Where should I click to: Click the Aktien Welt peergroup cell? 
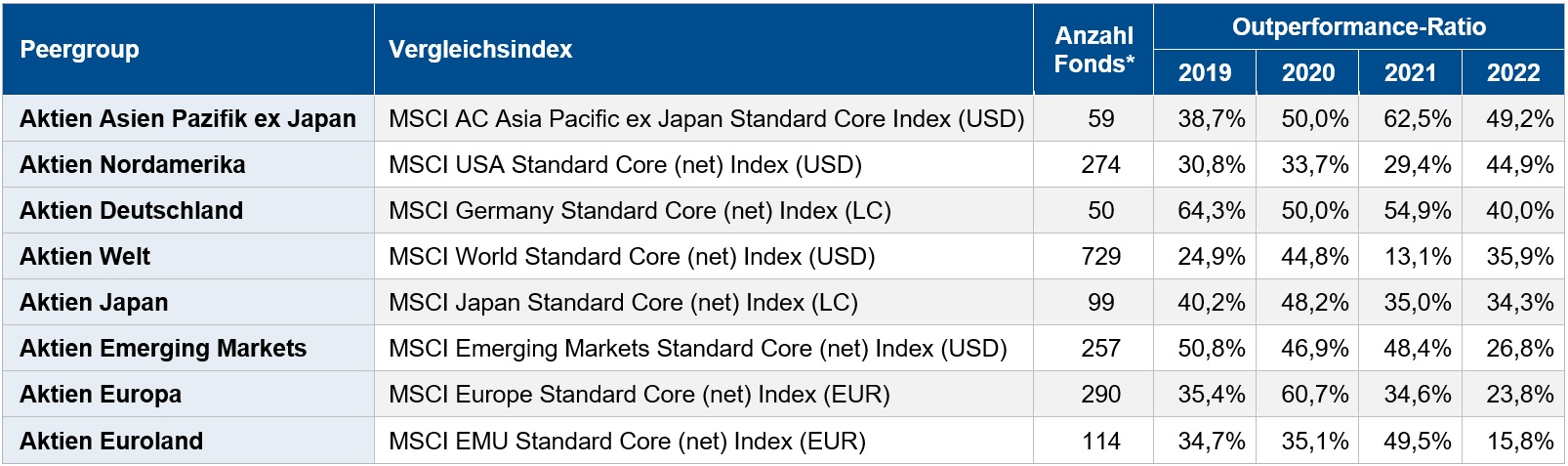coord(85,257)
